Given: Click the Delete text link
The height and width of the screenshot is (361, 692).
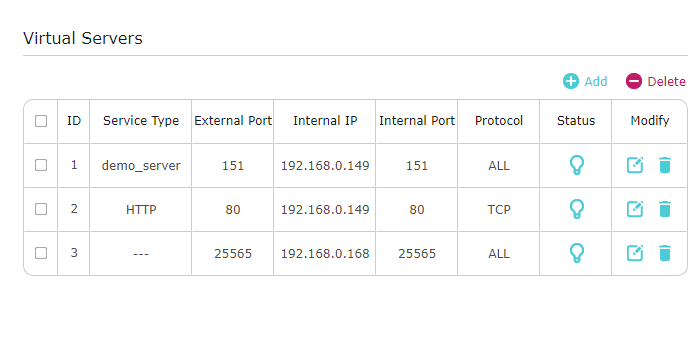Looking at the screenshot, I should [x=666, y=81].
